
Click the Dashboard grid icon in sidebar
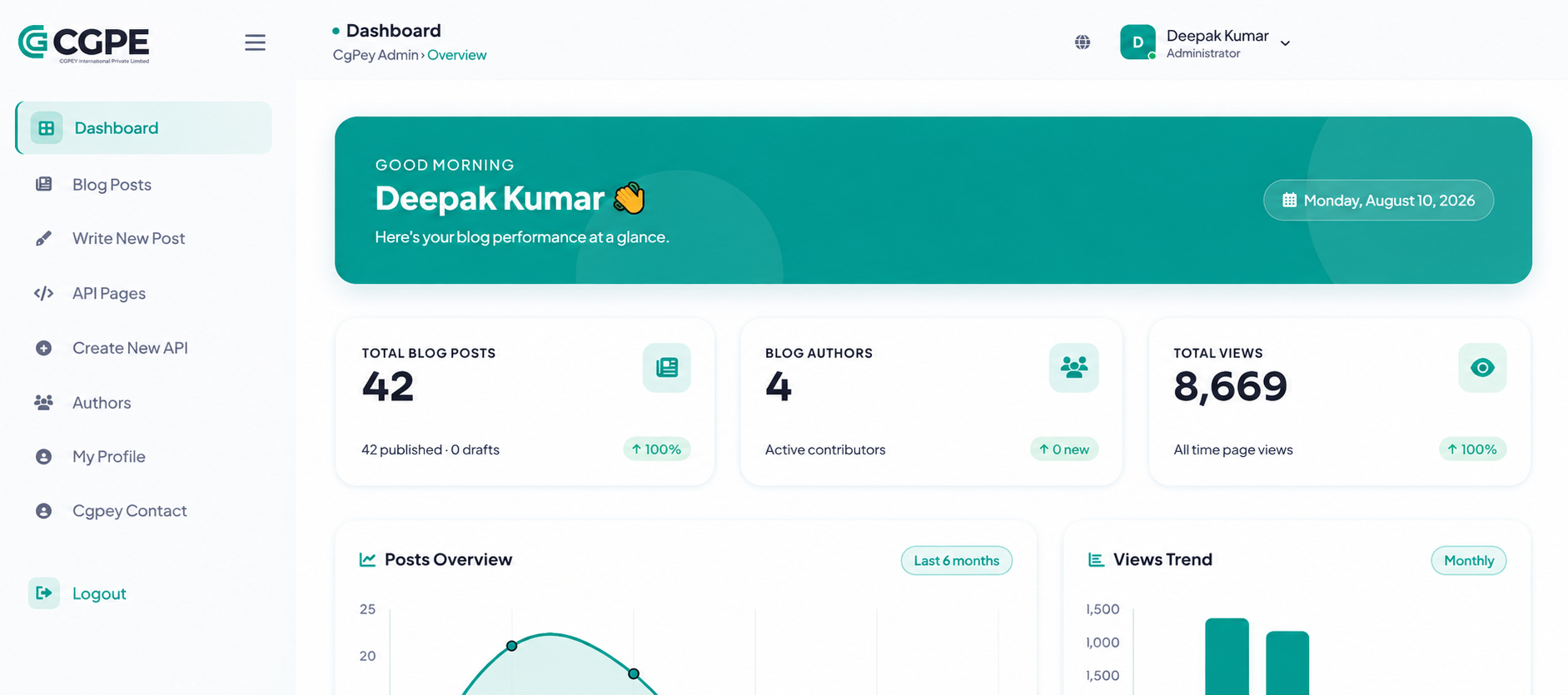(47, 128)
